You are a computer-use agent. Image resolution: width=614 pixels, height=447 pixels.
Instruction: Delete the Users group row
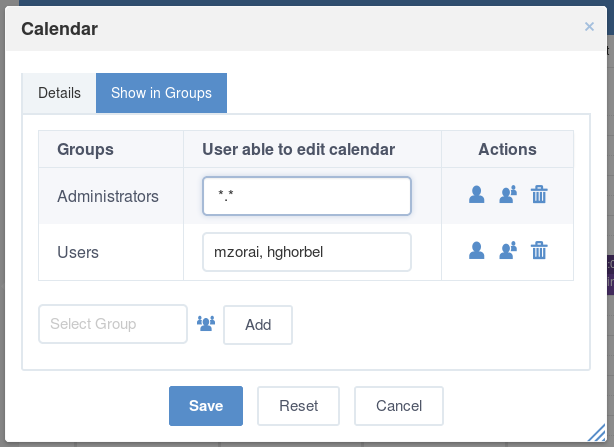coord(539,251)
